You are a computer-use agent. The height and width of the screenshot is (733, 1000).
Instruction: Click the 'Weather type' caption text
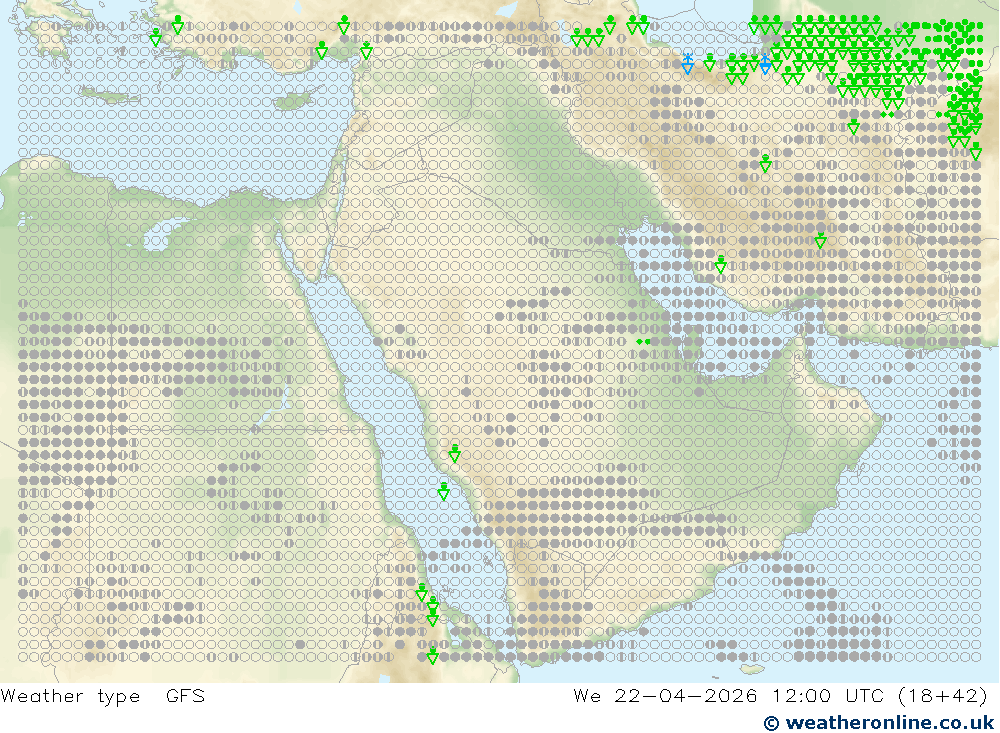click(70, 696)
